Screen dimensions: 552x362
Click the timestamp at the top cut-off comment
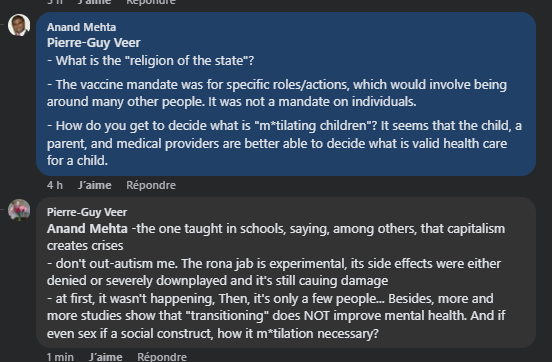click(x=55, y=2)
